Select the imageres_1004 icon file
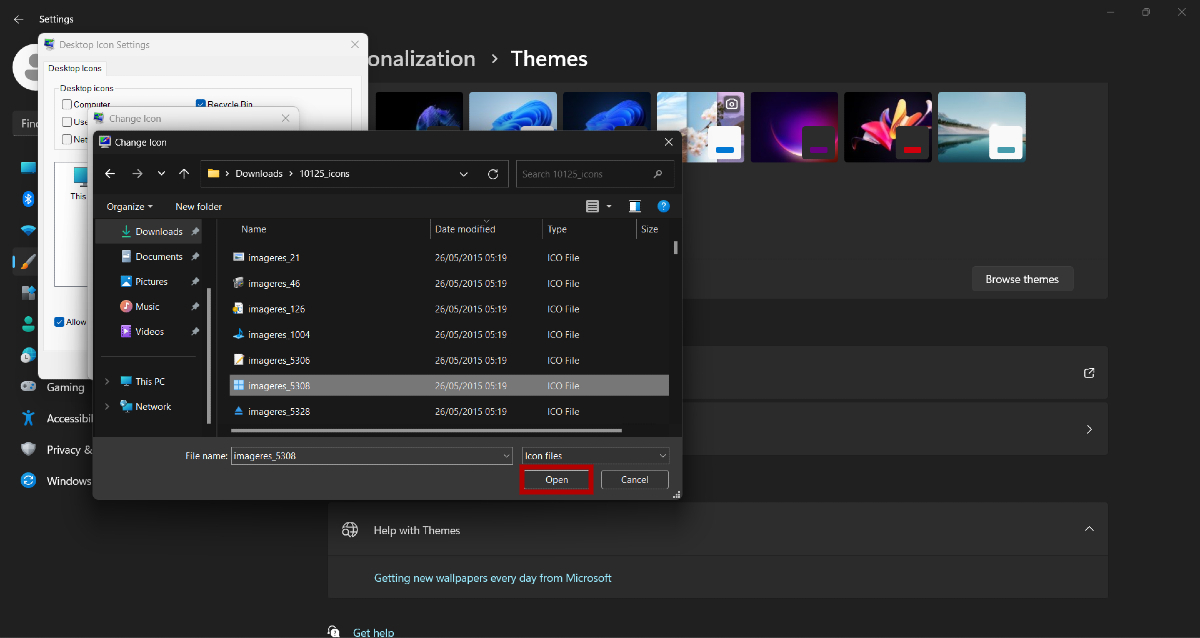The image size is (1200, 638). [279, 335]
